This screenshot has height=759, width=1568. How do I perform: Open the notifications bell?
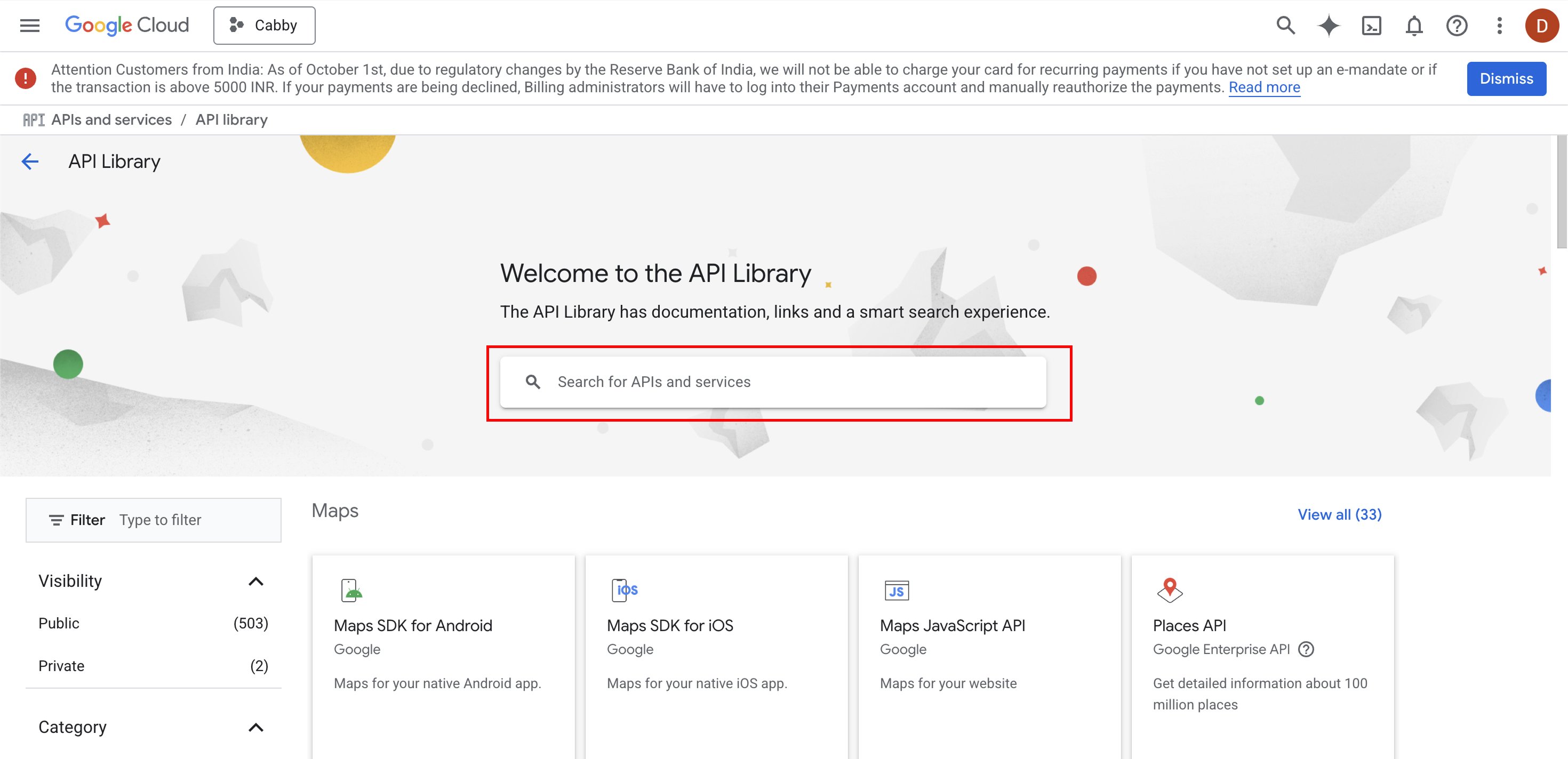(1413, 26)
